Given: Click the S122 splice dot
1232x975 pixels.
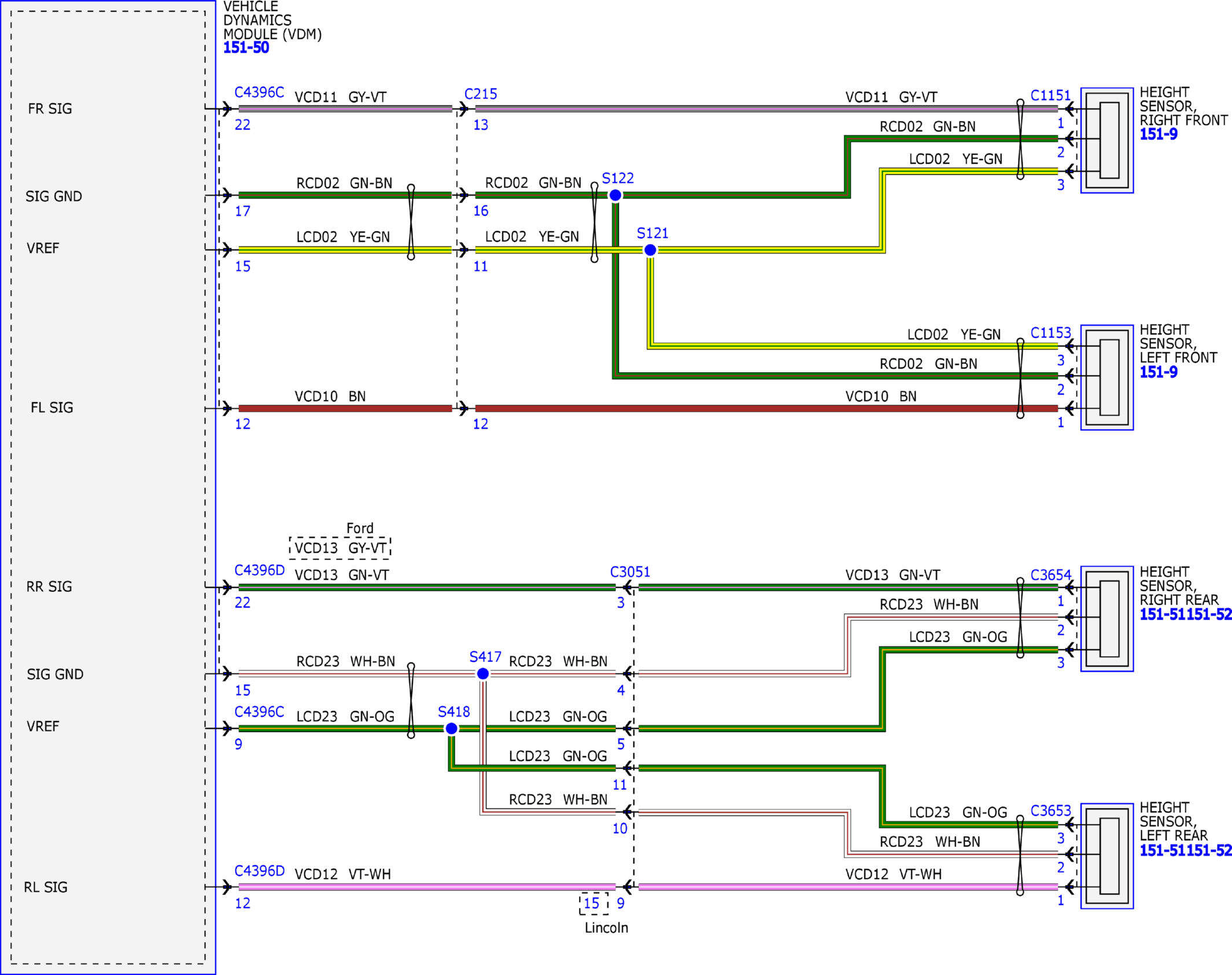Looking at the screenshot, I should pos(615,196).
